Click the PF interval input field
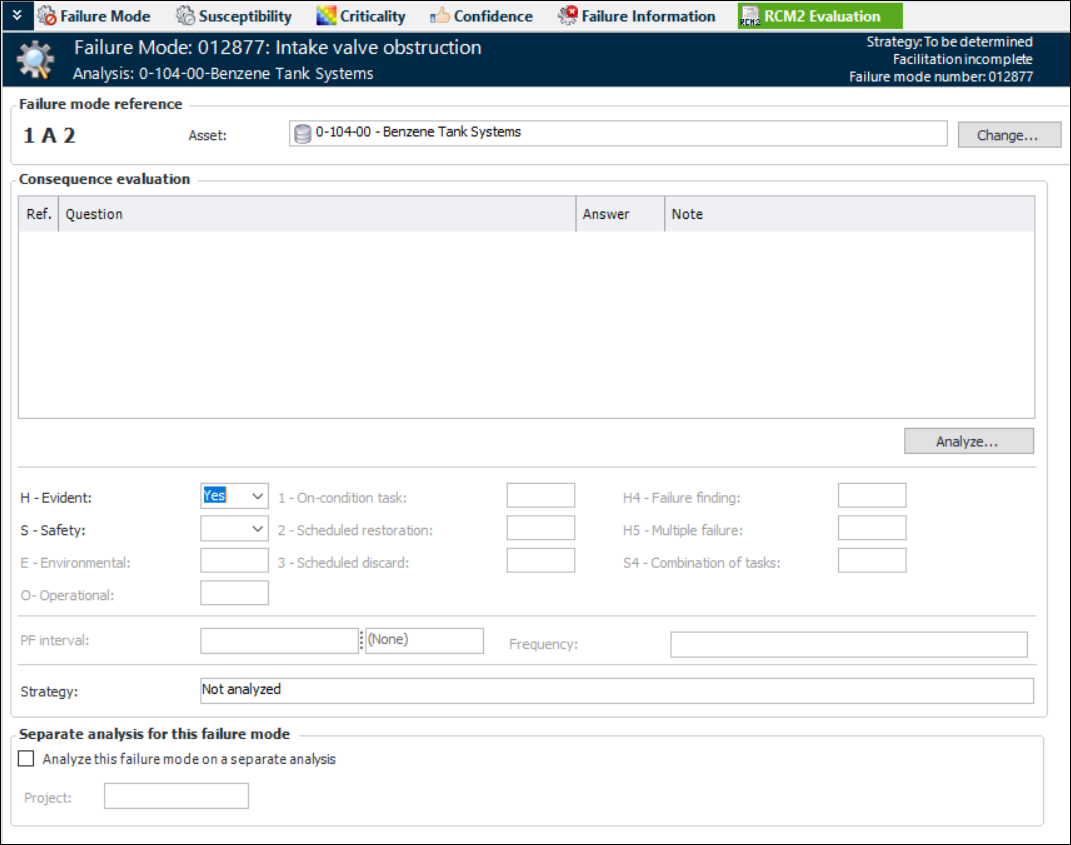The image size is (1071, 845). 279,641
